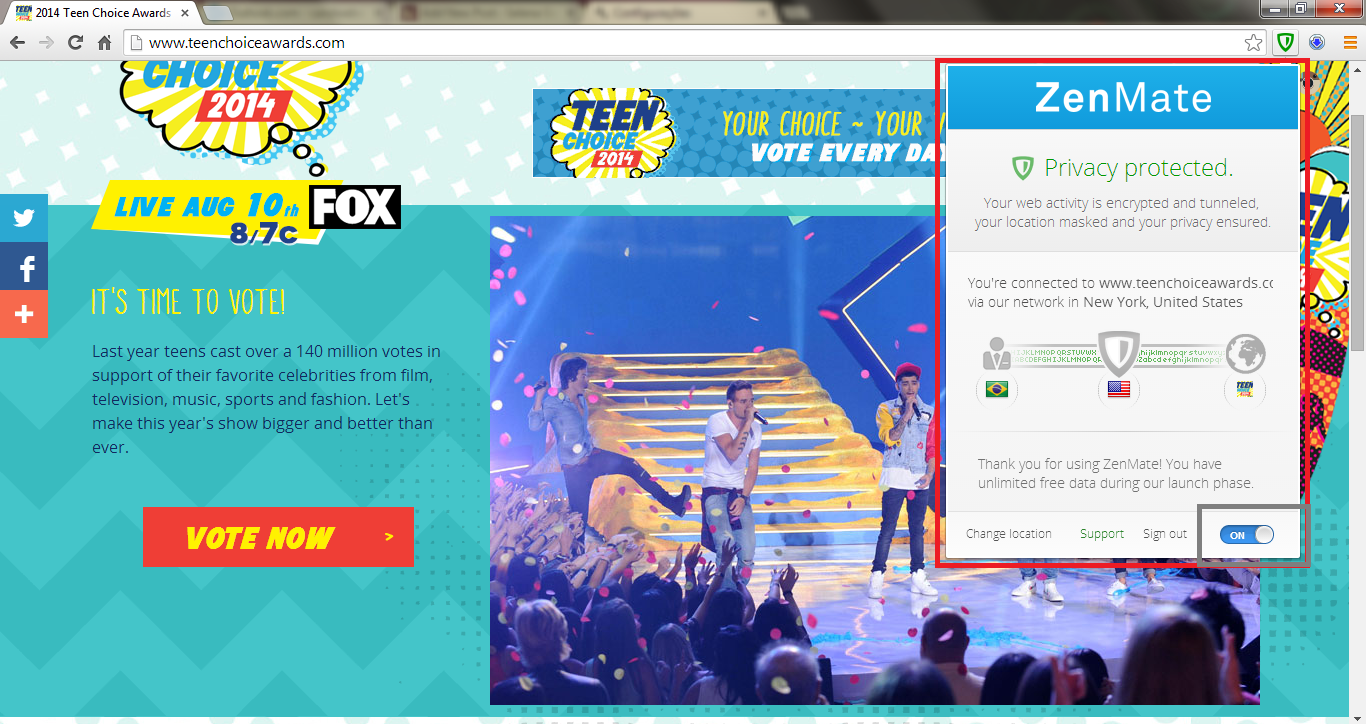Click the browser back arrow
Screen dimensions: 1367x724
[16, 43]
